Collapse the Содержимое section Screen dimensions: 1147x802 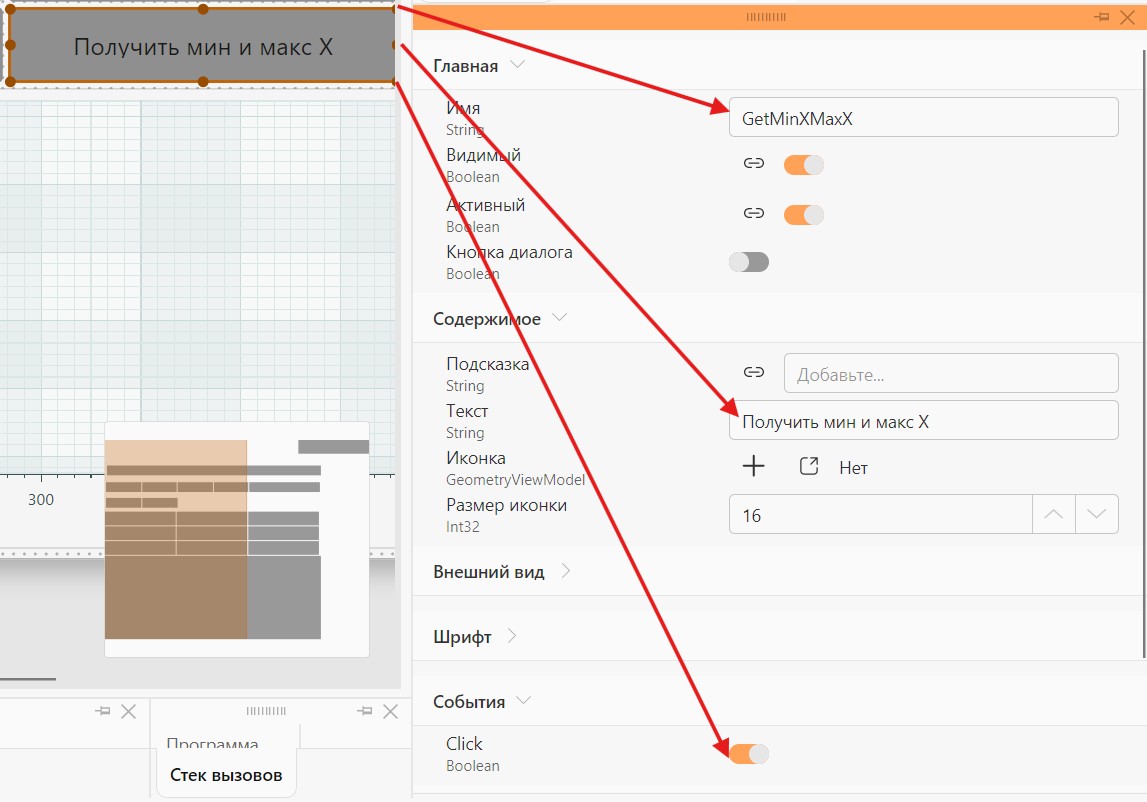[x=560, y=318]
